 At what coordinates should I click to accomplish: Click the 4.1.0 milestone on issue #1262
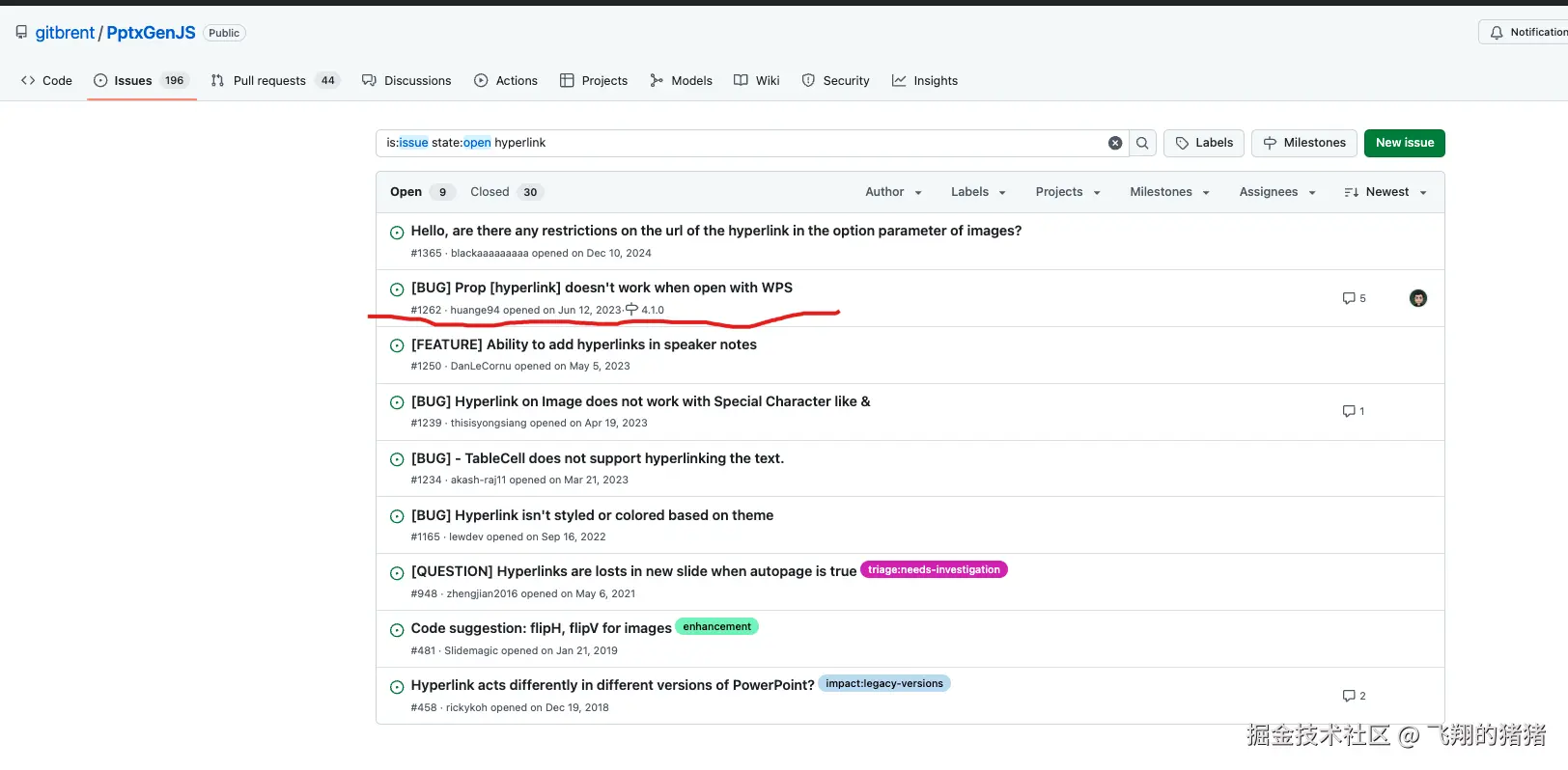(x=645, y=310)
